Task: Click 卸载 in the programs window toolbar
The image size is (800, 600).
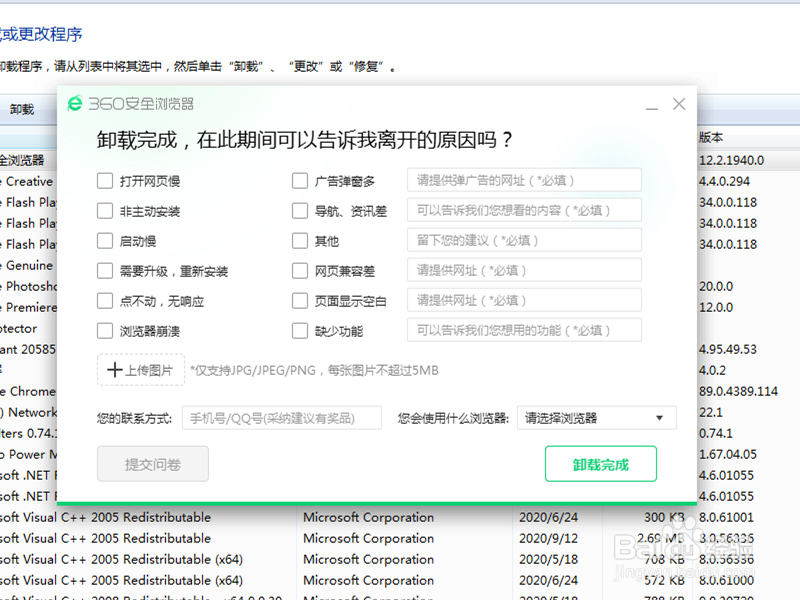Action: pyautogui.click(x=22, y=109)
